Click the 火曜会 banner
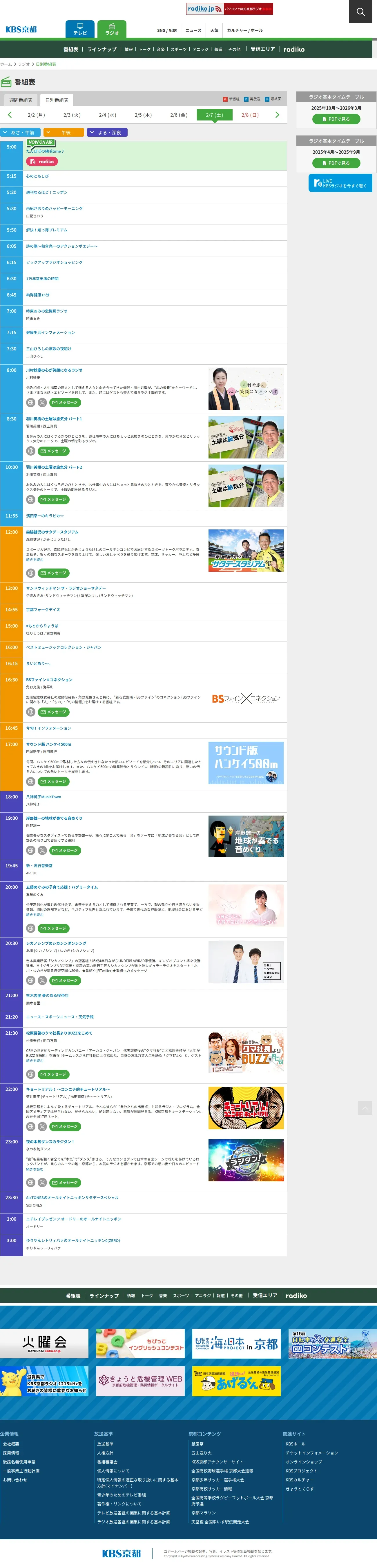The width and height of the screenshot is (377, 1568). point(44,1343)
